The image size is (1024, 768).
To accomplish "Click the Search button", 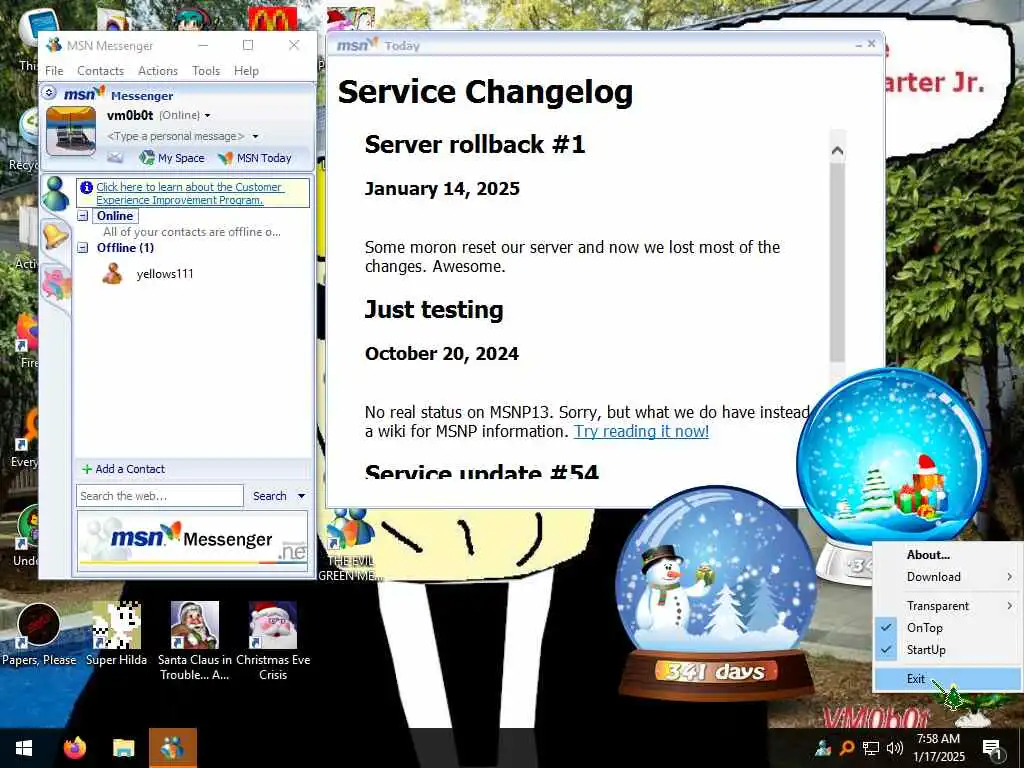I will (270, 496).
